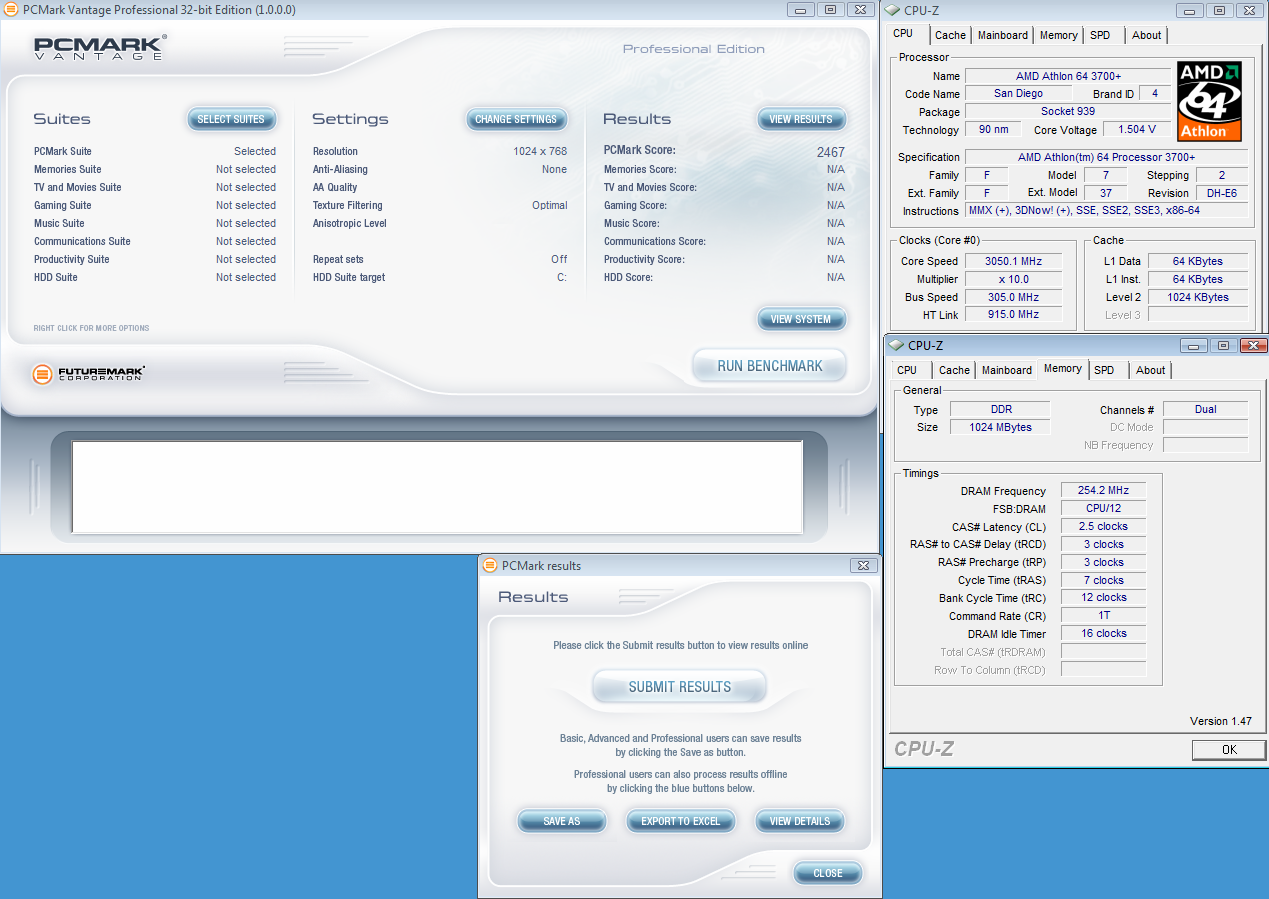Click the TV and Movies Suite row
1269x899 pixels.
click(155, 187)
